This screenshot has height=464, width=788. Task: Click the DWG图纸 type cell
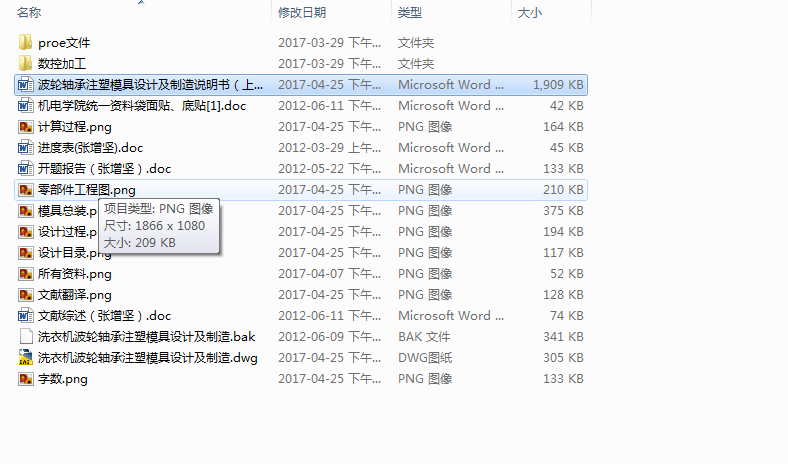pos(425,358)
